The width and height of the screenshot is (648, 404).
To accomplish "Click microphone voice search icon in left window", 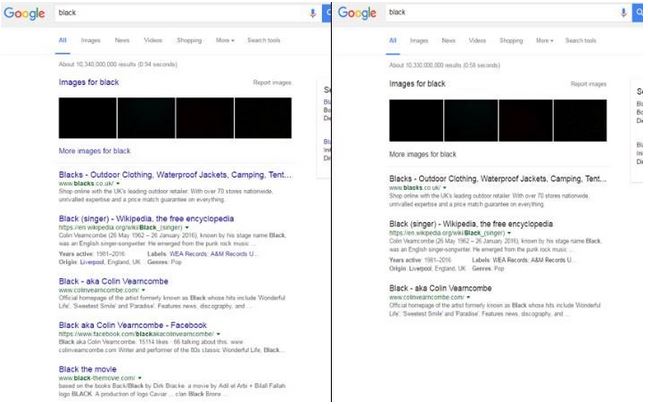I will 313,13.
